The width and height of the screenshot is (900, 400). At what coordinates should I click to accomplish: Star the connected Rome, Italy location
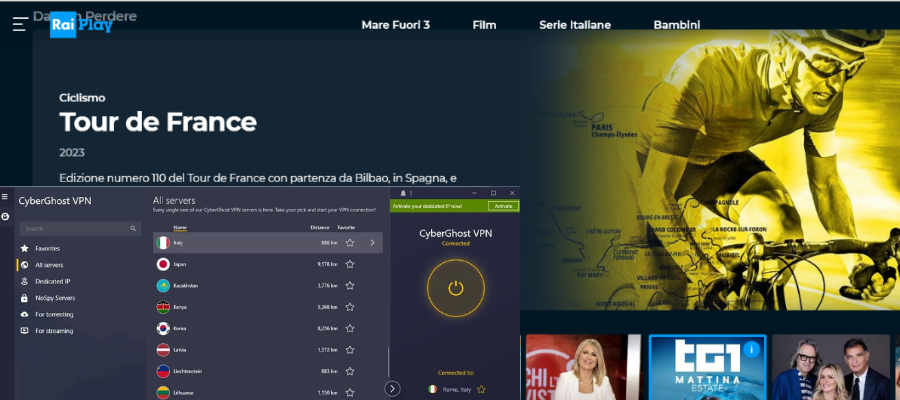coord(481,390)
